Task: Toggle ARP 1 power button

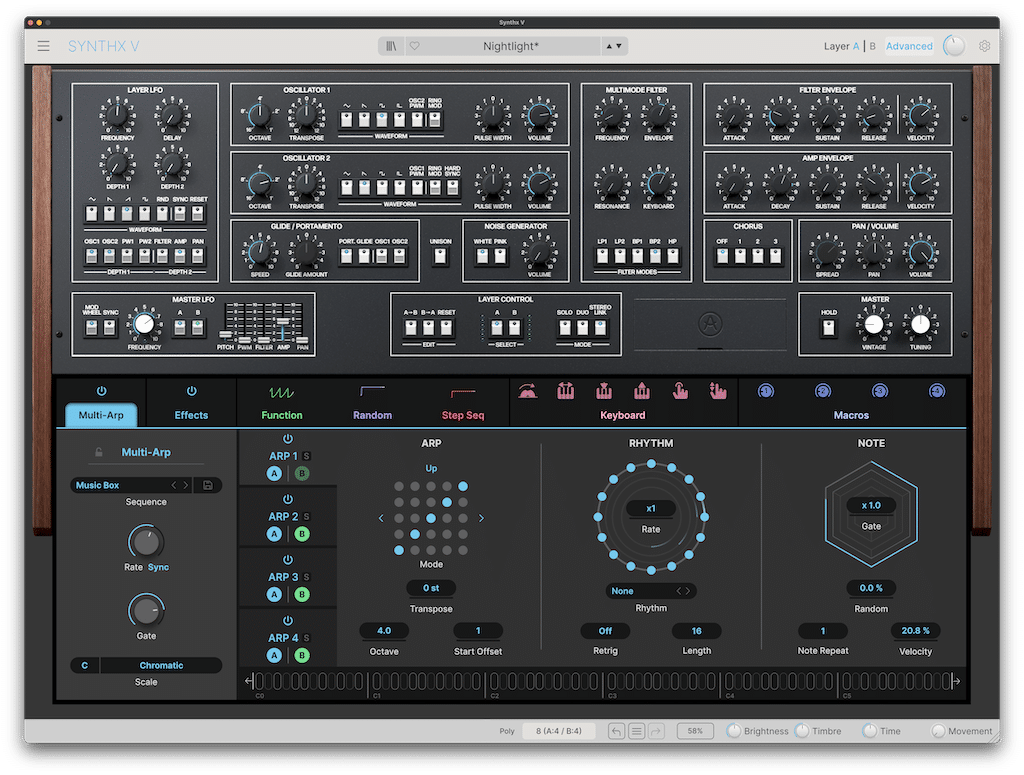Action: click(287, 439)
